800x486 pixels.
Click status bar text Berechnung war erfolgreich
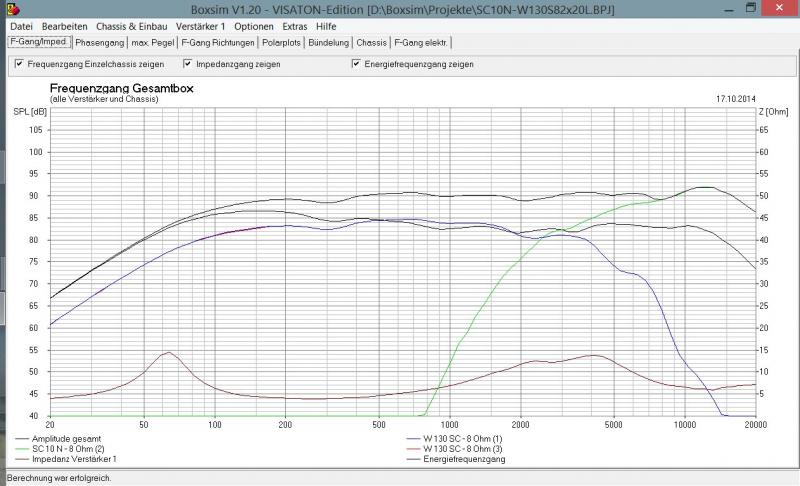pyautogui.click(x=59, y=478)
